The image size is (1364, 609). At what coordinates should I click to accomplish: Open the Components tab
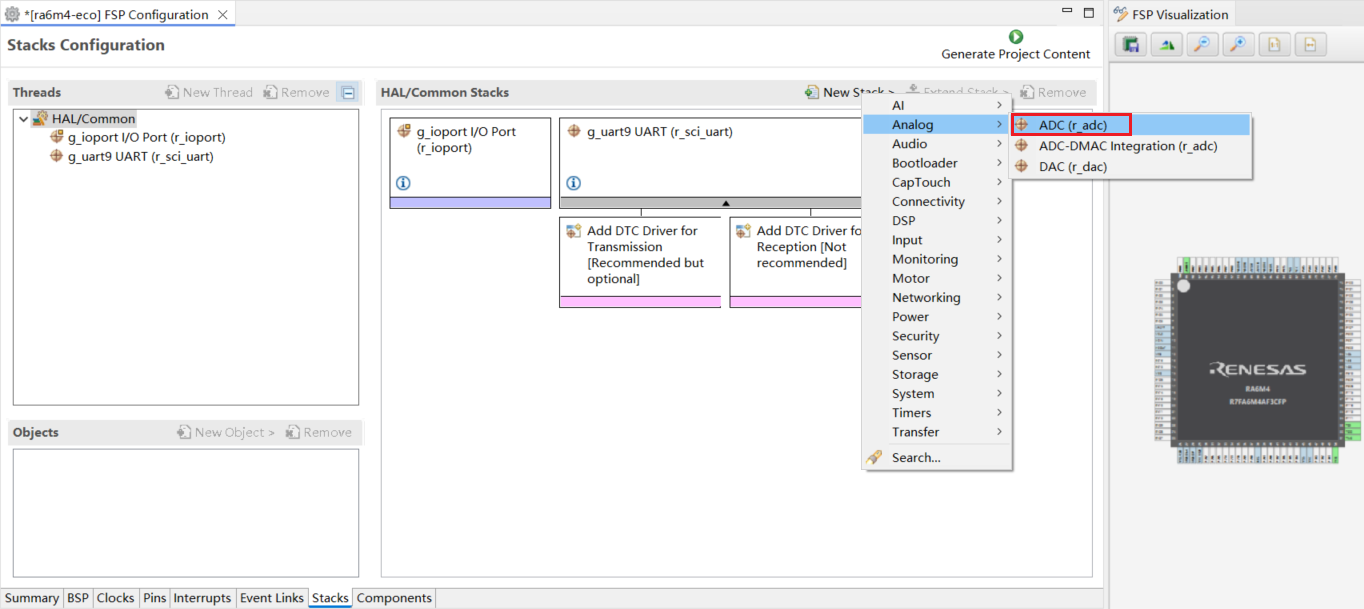click(394, 598)
